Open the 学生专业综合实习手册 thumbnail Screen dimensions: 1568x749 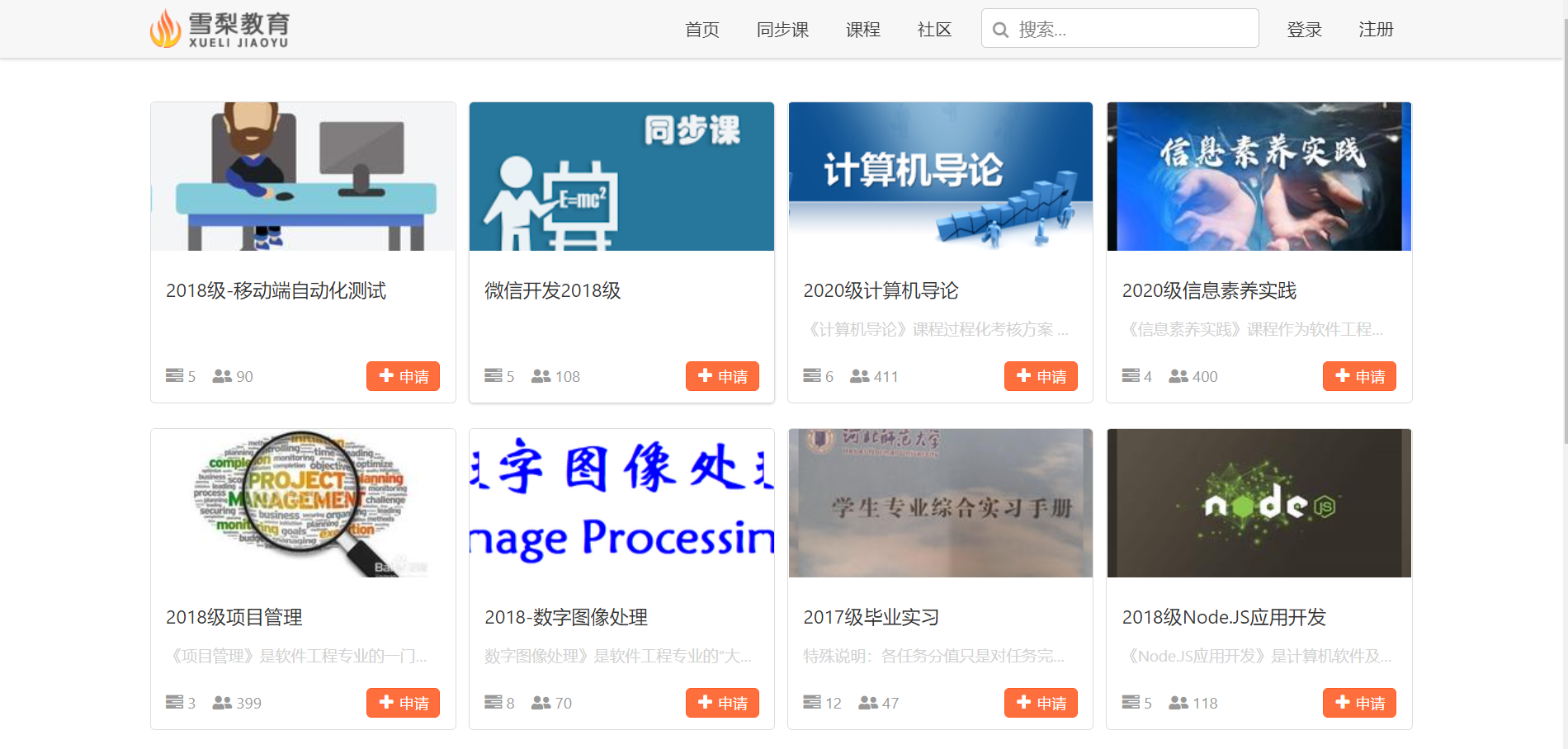[941, 503]
